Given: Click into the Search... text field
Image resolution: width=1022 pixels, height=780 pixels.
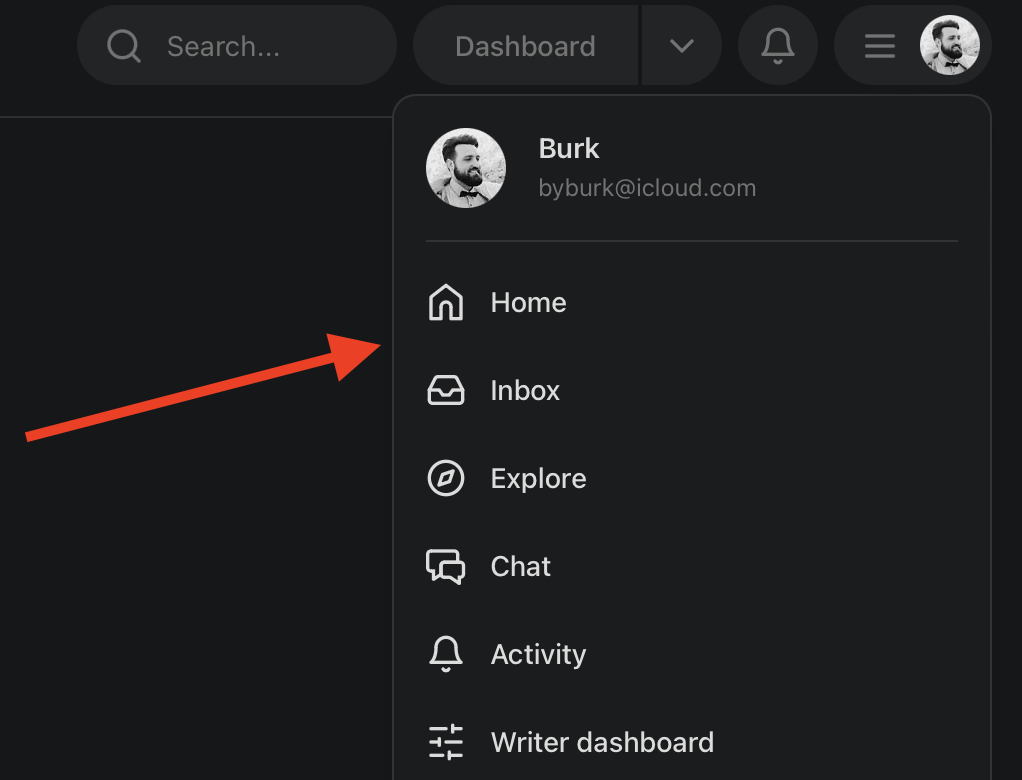Looking at the screenshot, I should (x=260, y=47).
